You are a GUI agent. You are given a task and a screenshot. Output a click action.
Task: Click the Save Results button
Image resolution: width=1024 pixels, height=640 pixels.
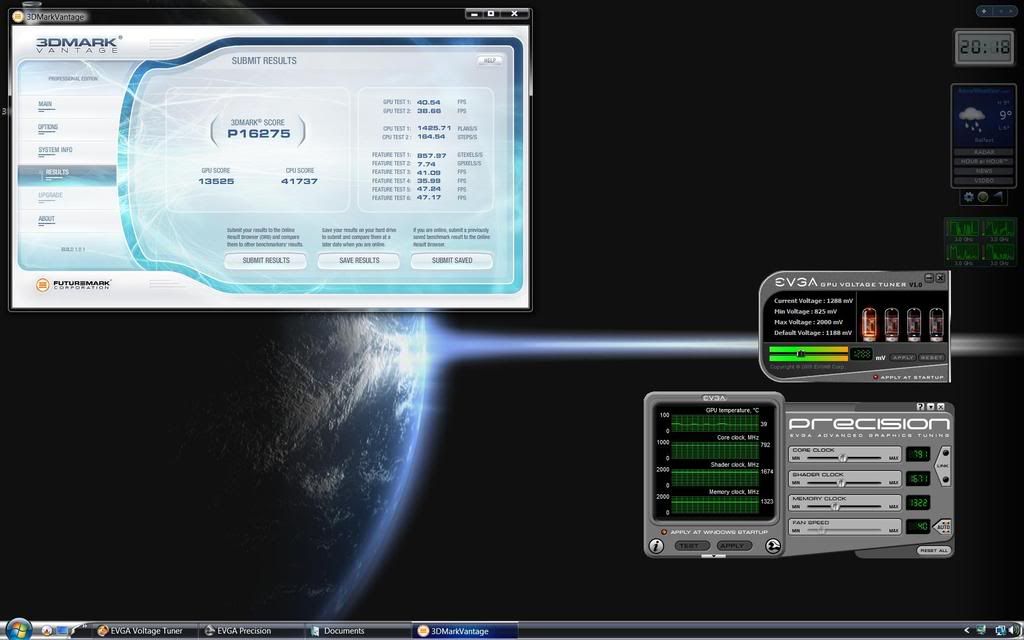coord(359,260)
